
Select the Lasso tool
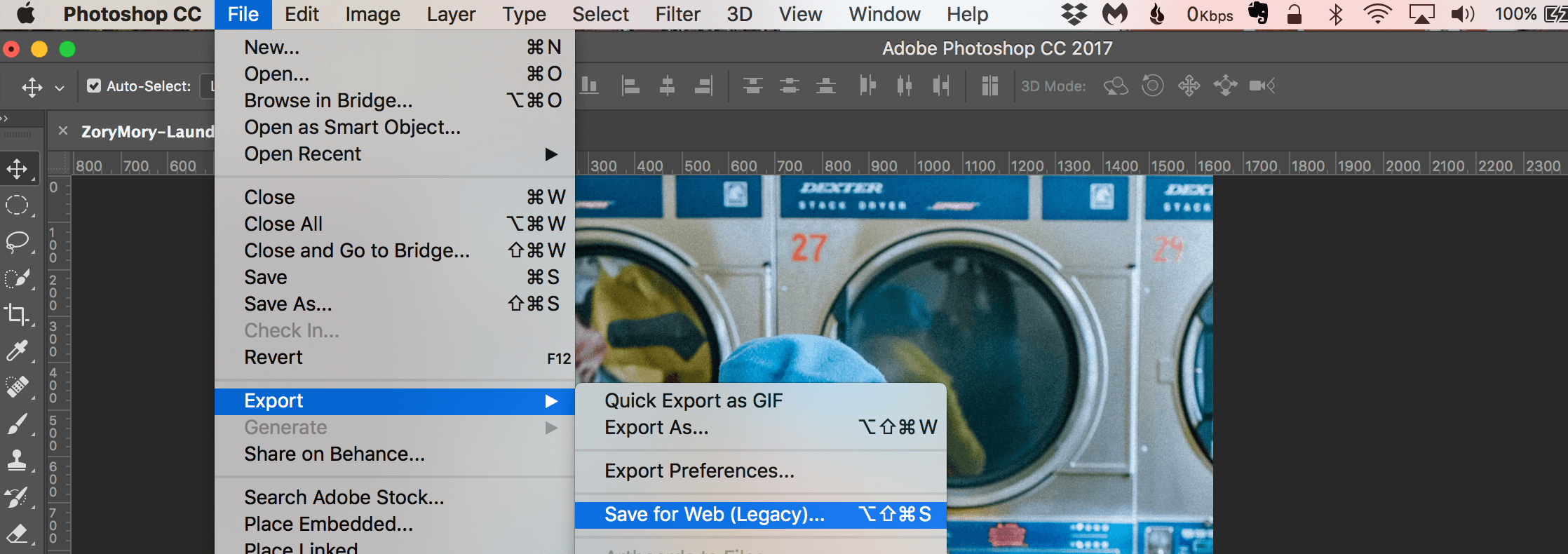(17, 242)
